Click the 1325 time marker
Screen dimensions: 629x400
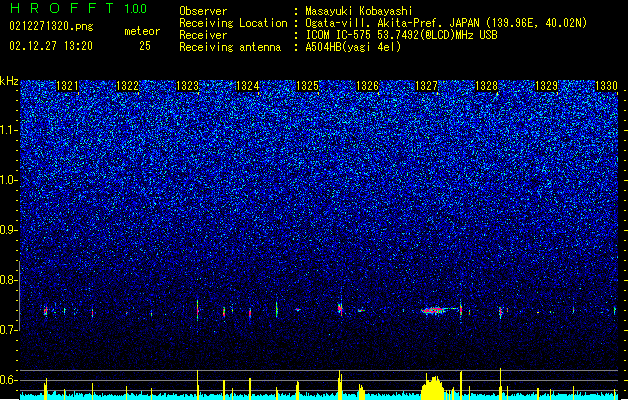coord(307,86)
